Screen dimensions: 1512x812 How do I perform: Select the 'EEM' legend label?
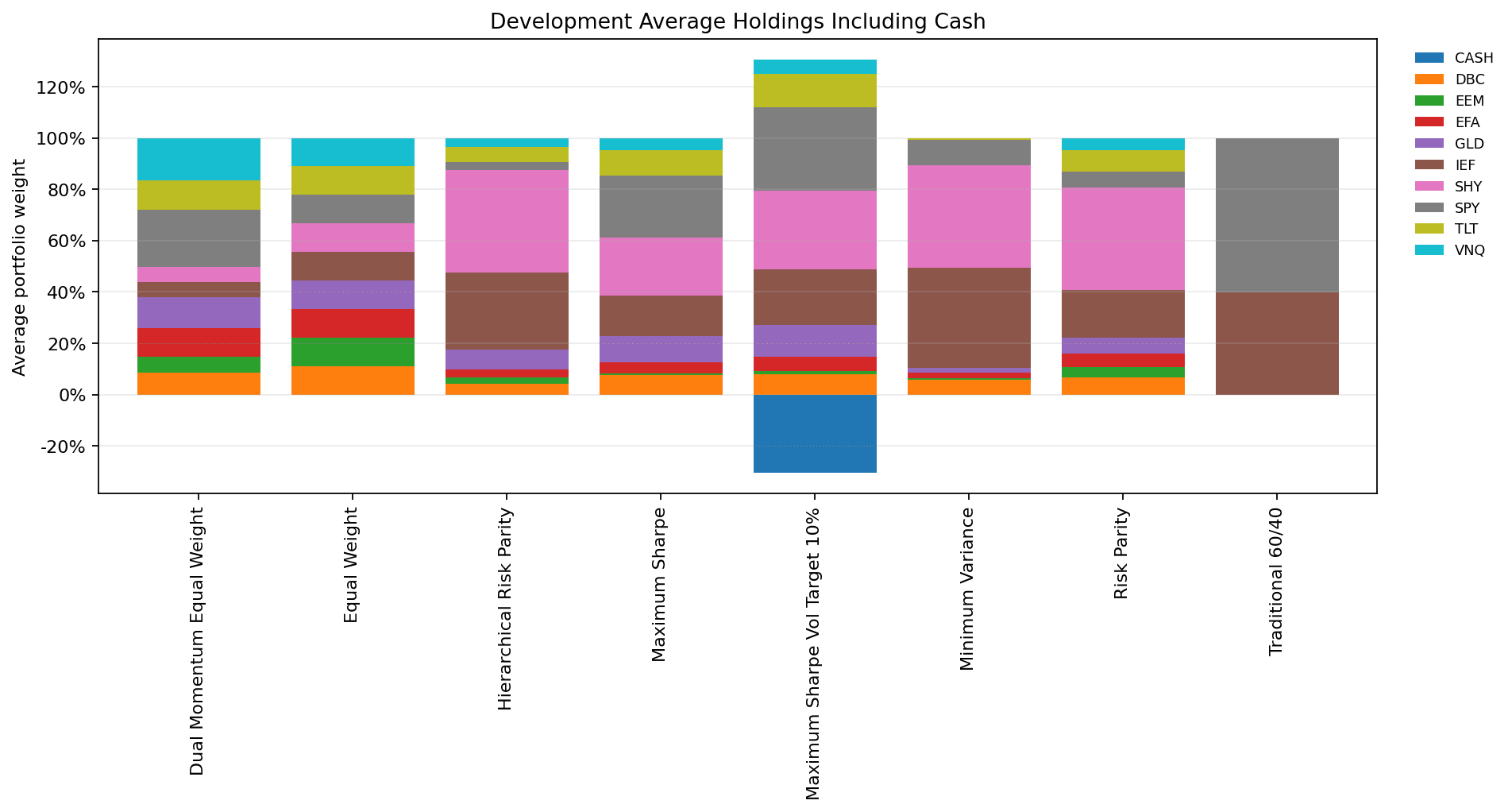coord(1470,101)
